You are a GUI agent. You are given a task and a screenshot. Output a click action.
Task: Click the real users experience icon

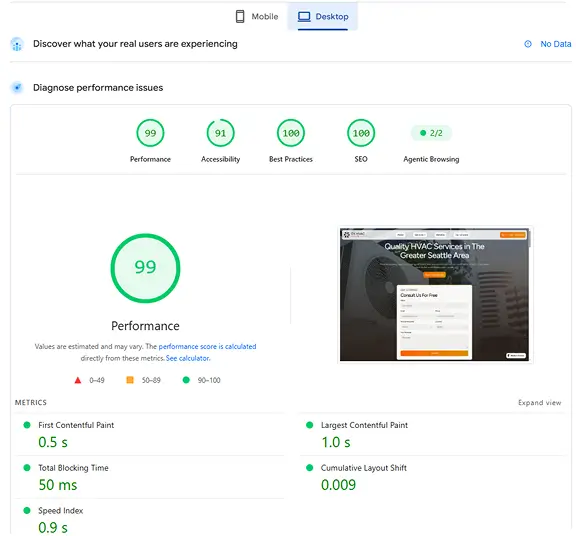click(17, 44)
